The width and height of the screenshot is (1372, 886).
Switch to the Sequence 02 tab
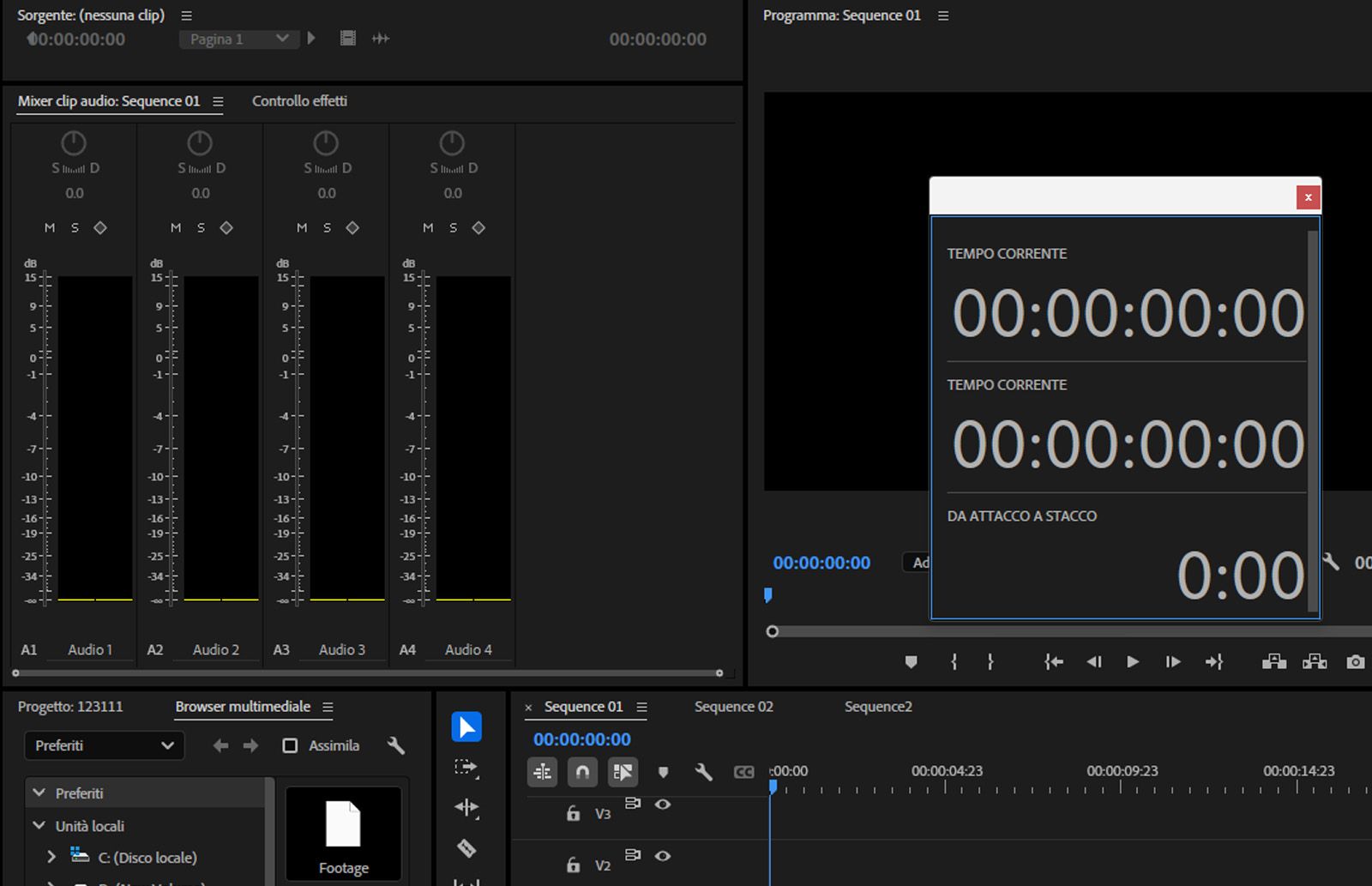733,706
